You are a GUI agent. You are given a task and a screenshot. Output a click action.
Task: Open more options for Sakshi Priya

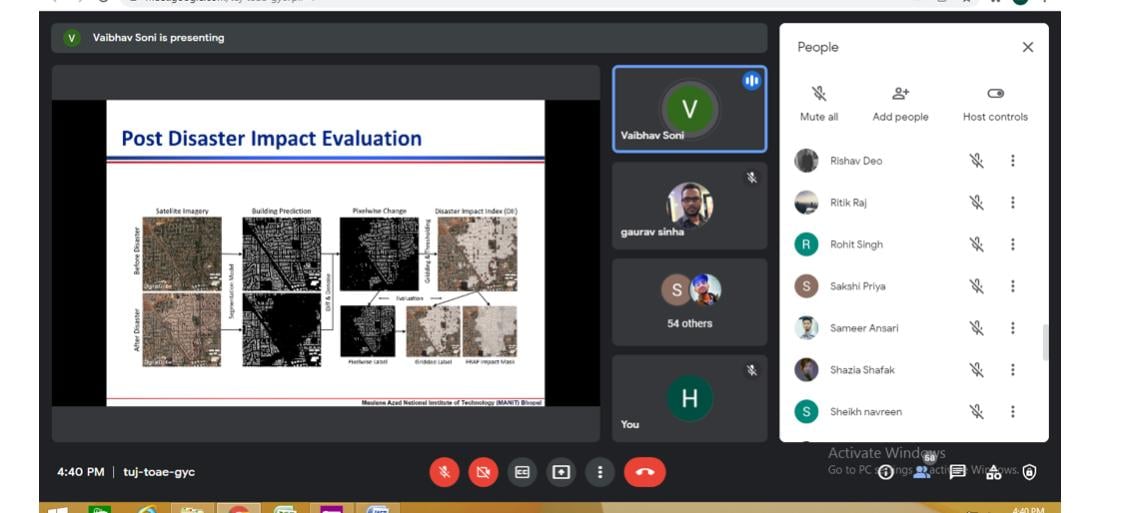point(1012,286)
